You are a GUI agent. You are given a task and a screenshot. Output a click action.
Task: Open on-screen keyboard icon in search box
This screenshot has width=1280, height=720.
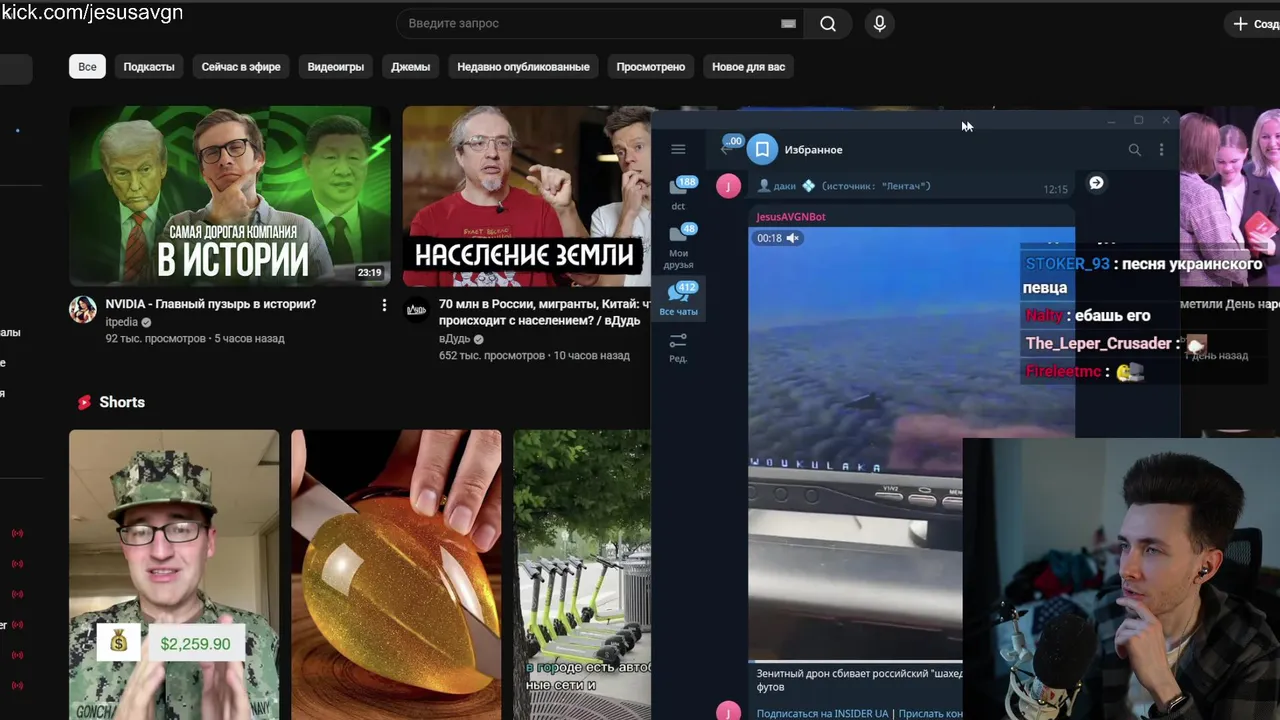(788, 23)
